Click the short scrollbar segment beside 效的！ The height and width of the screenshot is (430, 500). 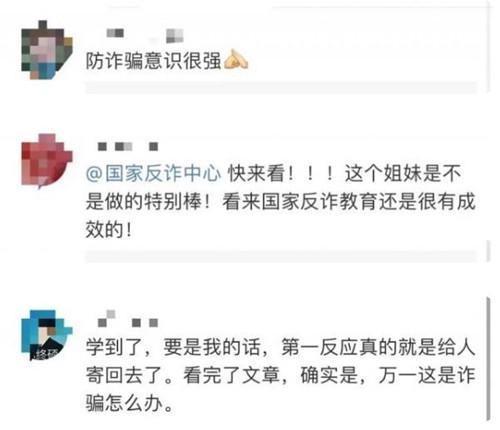coord(488,251)
